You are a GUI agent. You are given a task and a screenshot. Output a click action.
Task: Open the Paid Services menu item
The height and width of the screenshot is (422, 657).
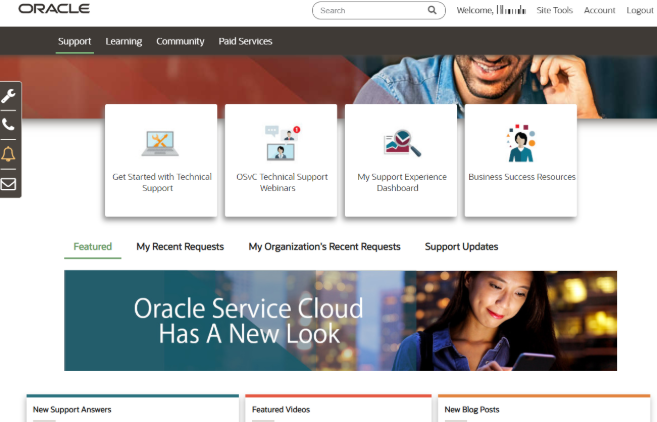245,41
